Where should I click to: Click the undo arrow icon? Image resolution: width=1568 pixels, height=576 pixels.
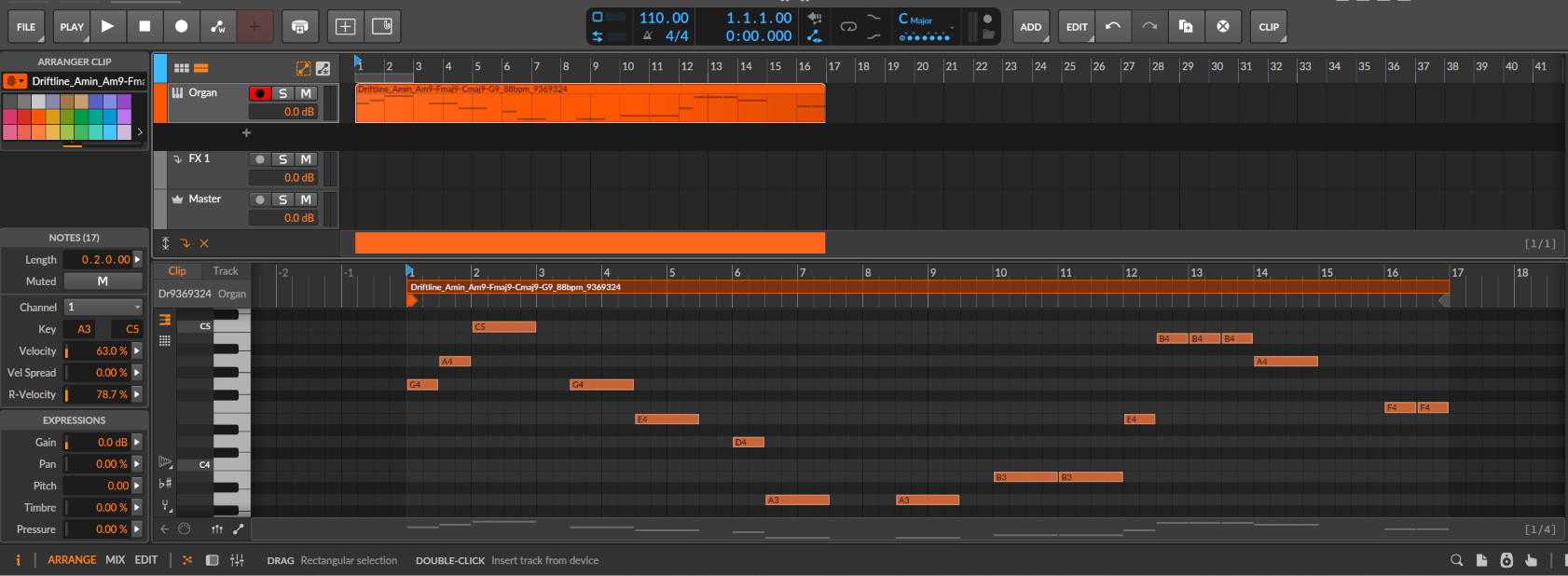pos(1113,26)
